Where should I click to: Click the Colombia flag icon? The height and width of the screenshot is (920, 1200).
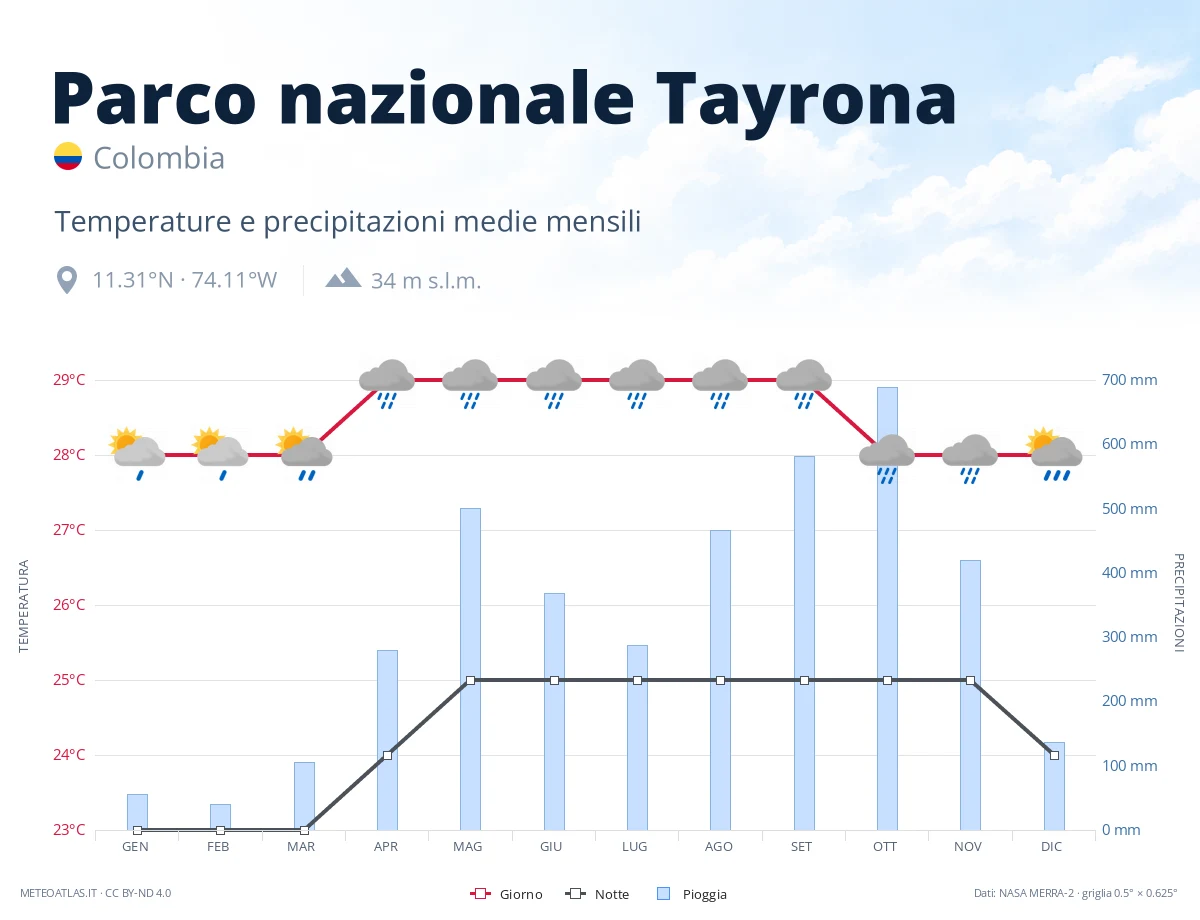click(x=68, y=156)
